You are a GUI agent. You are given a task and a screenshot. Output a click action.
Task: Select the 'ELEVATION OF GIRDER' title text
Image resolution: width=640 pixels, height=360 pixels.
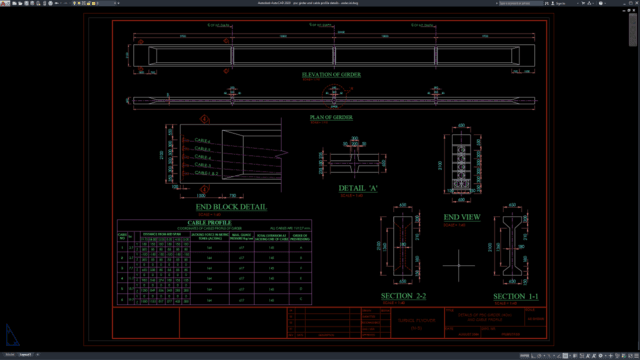331,74
